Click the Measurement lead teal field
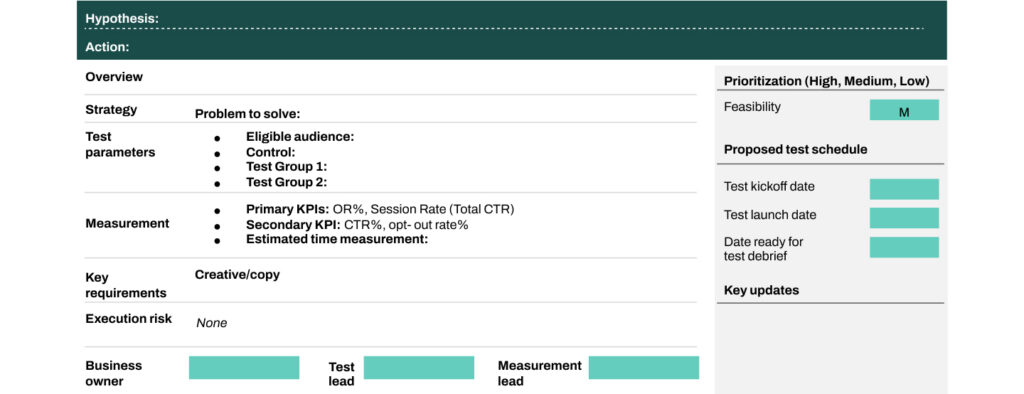This screenshot has width=1024, height=394. (x=643, y=367)
